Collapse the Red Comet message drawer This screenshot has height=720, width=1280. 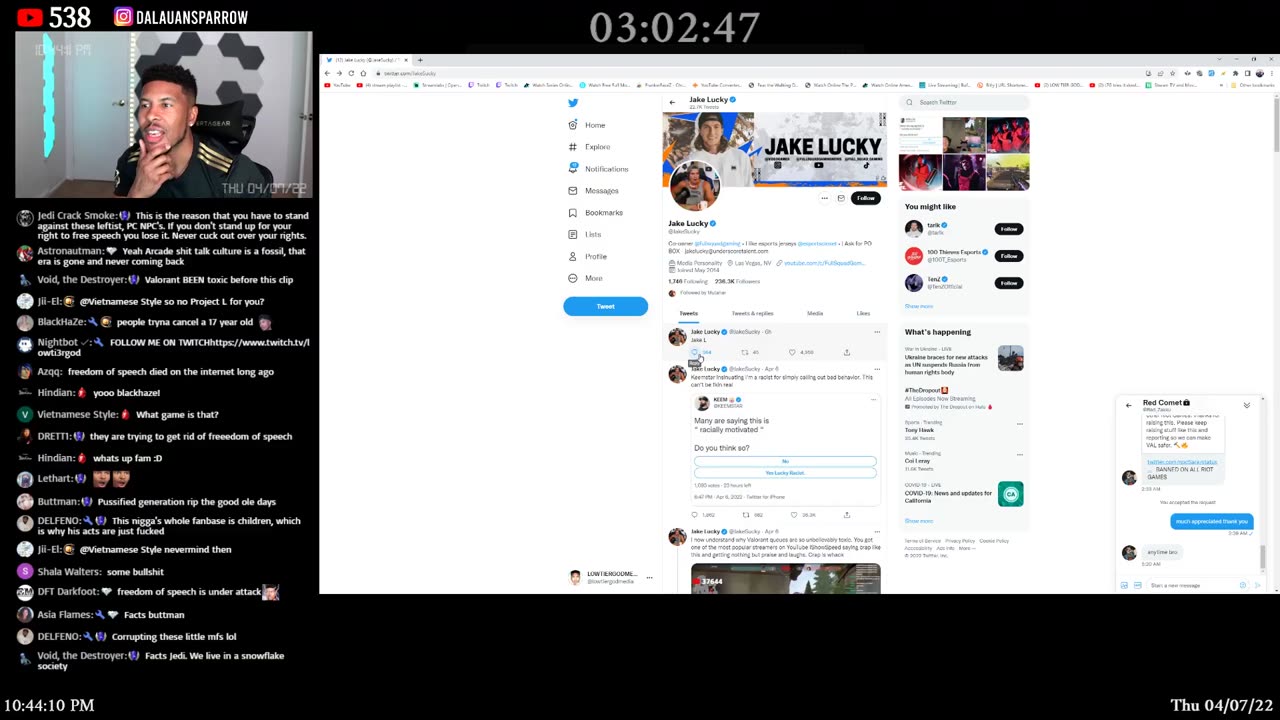[x=1247, y=405]
